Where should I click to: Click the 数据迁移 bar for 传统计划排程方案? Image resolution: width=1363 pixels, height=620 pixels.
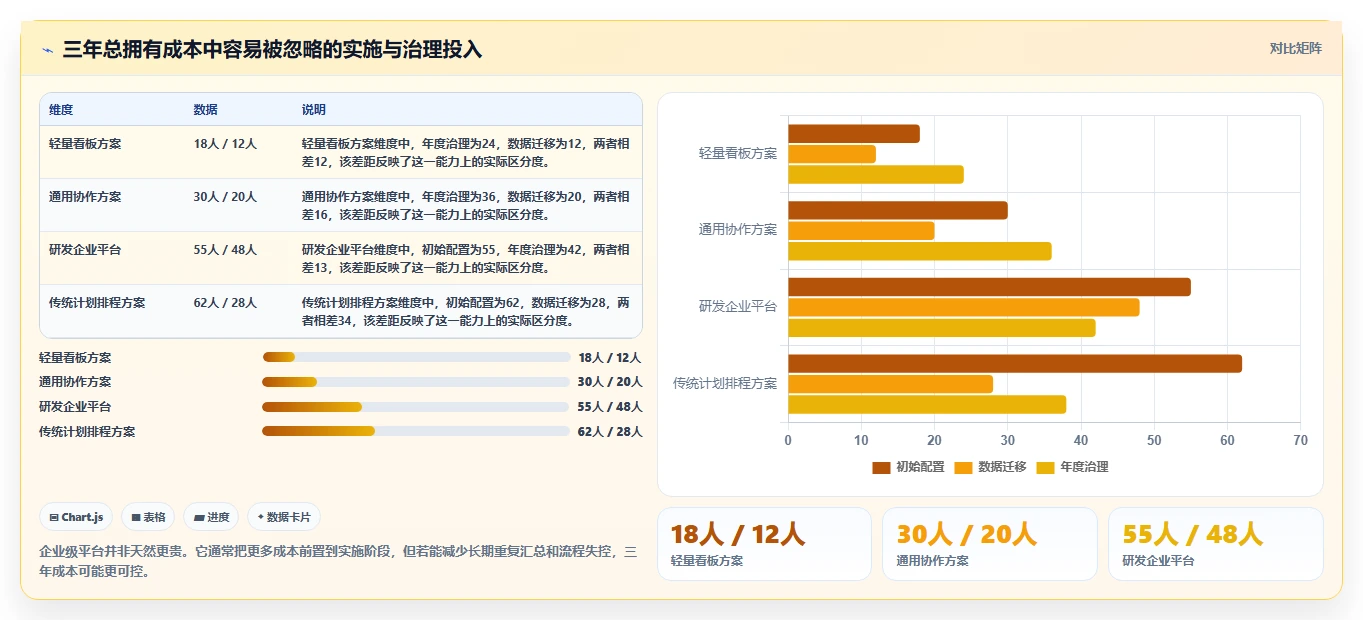(890, 384)
